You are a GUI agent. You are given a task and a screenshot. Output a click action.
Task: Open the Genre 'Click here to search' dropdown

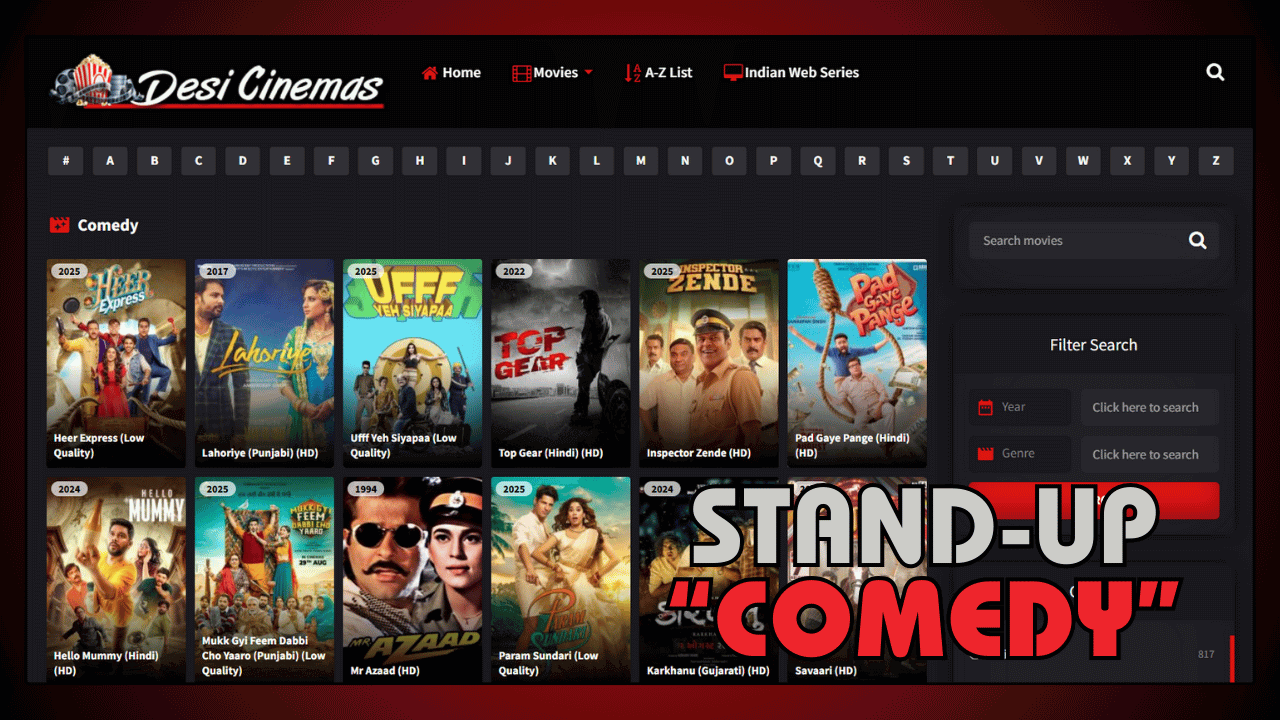coord(1150,454)
